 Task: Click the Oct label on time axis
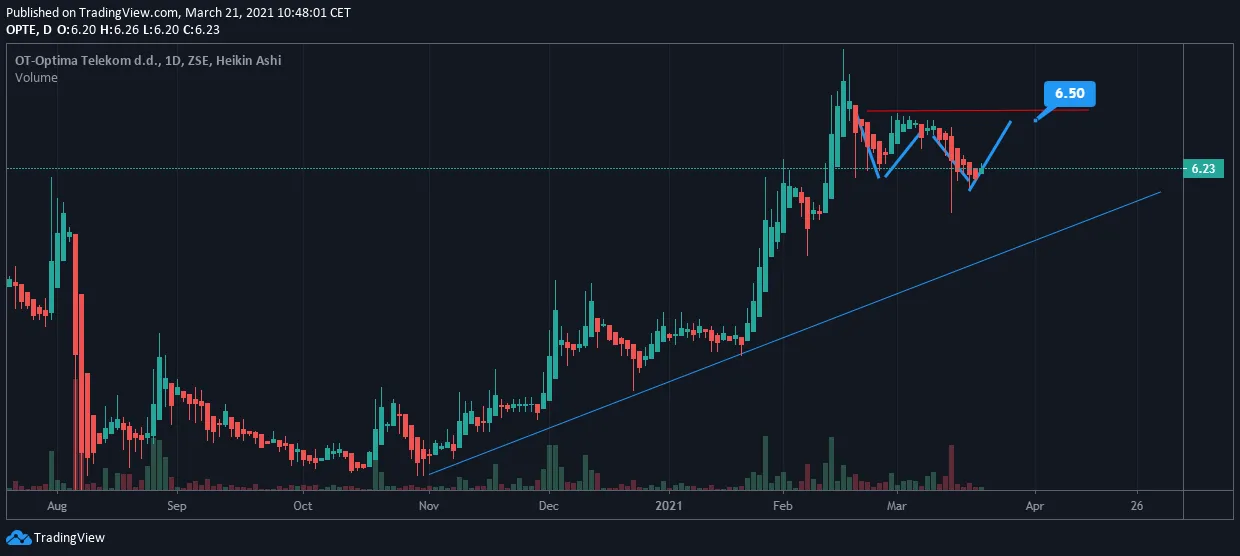coord(303,506)
